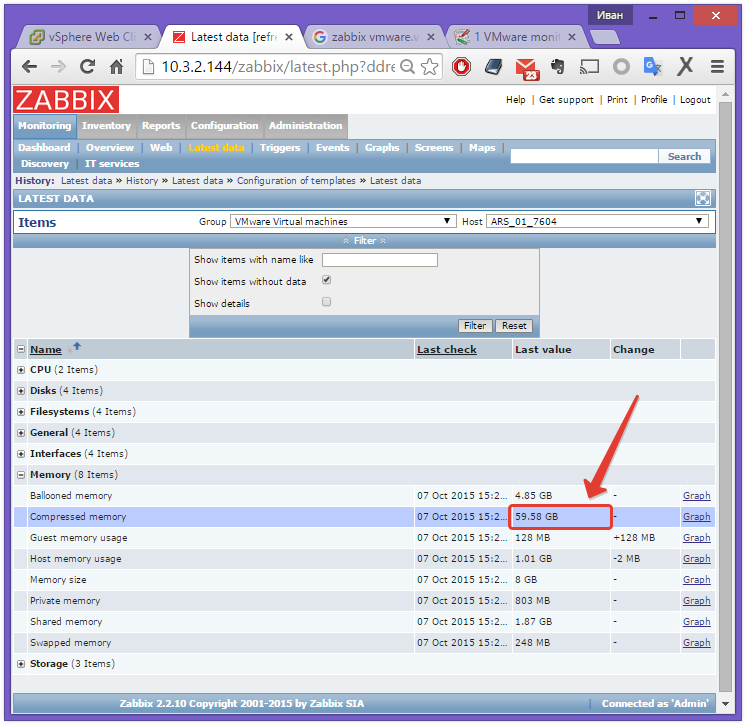Reload the page with the refresh icon
Viewport: 747px width, 725px height.
[87, 67]
